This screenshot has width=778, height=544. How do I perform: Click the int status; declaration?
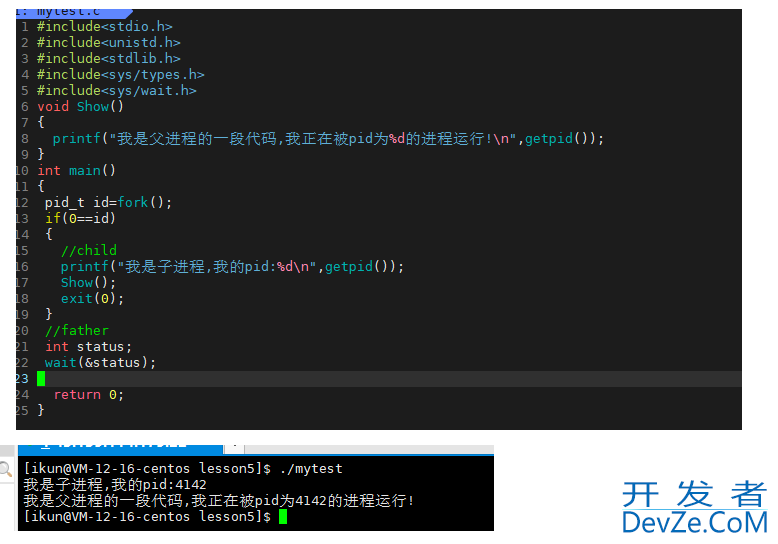88,346
